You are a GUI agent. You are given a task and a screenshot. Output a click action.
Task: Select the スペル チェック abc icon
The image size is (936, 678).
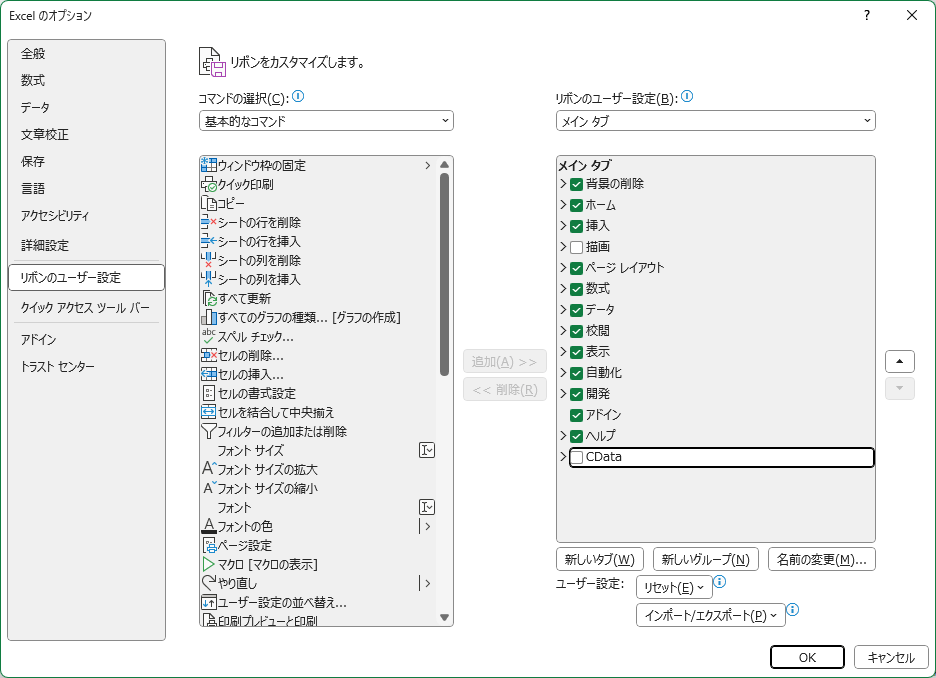tap(208, 336)
